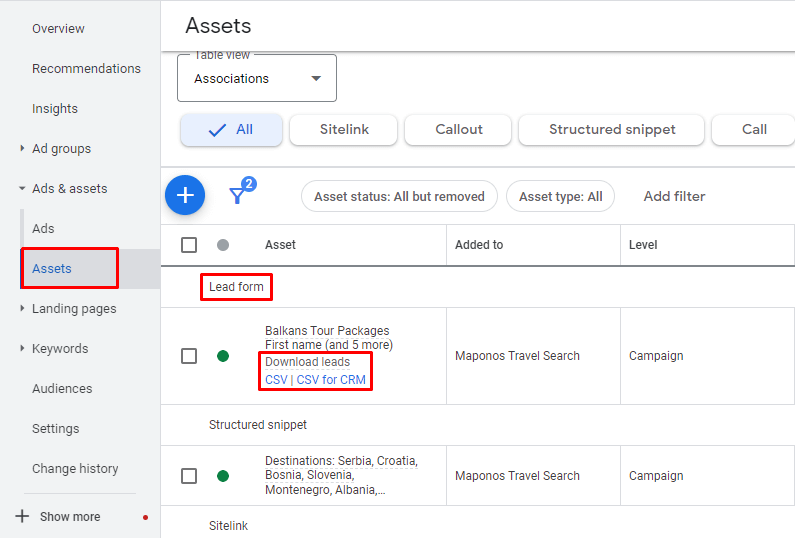The width and height of the screenshot is (795, 538).
Task: Open Audiences in the sidebar
Action: click(x=62, y=388)
